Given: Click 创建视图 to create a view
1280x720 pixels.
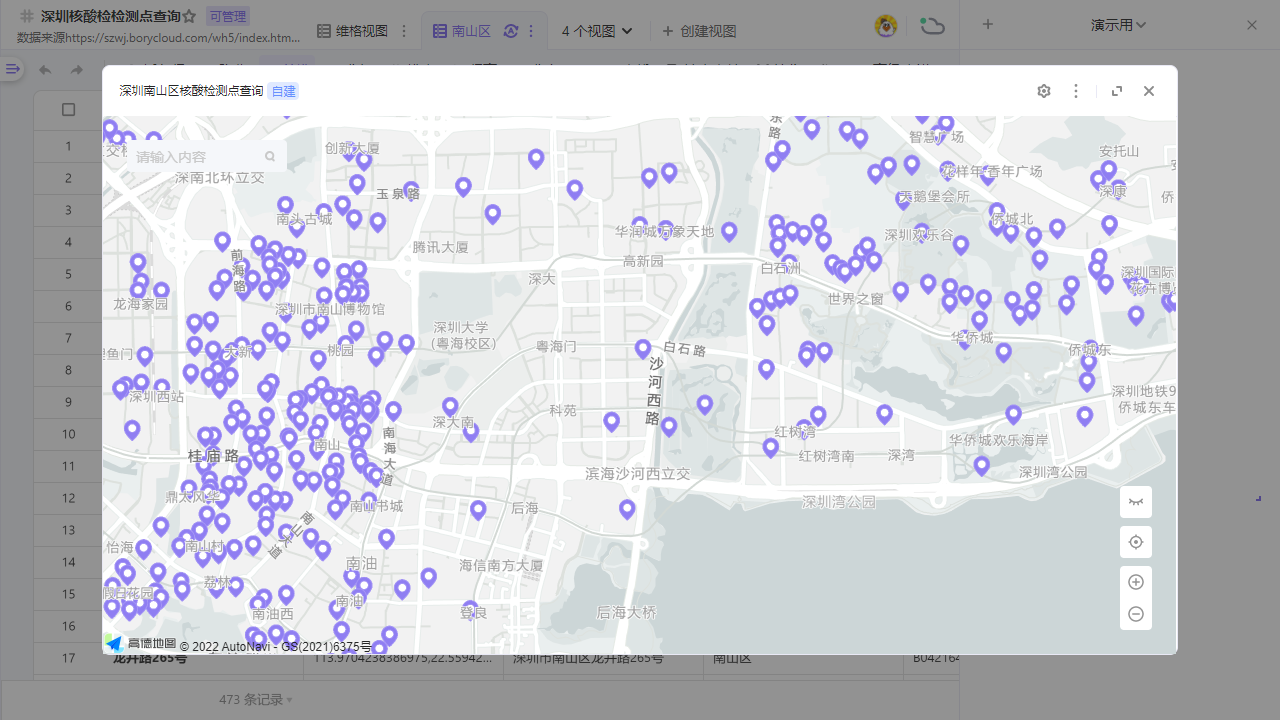Looking at the screenshot, I should (x=699, y=31).
